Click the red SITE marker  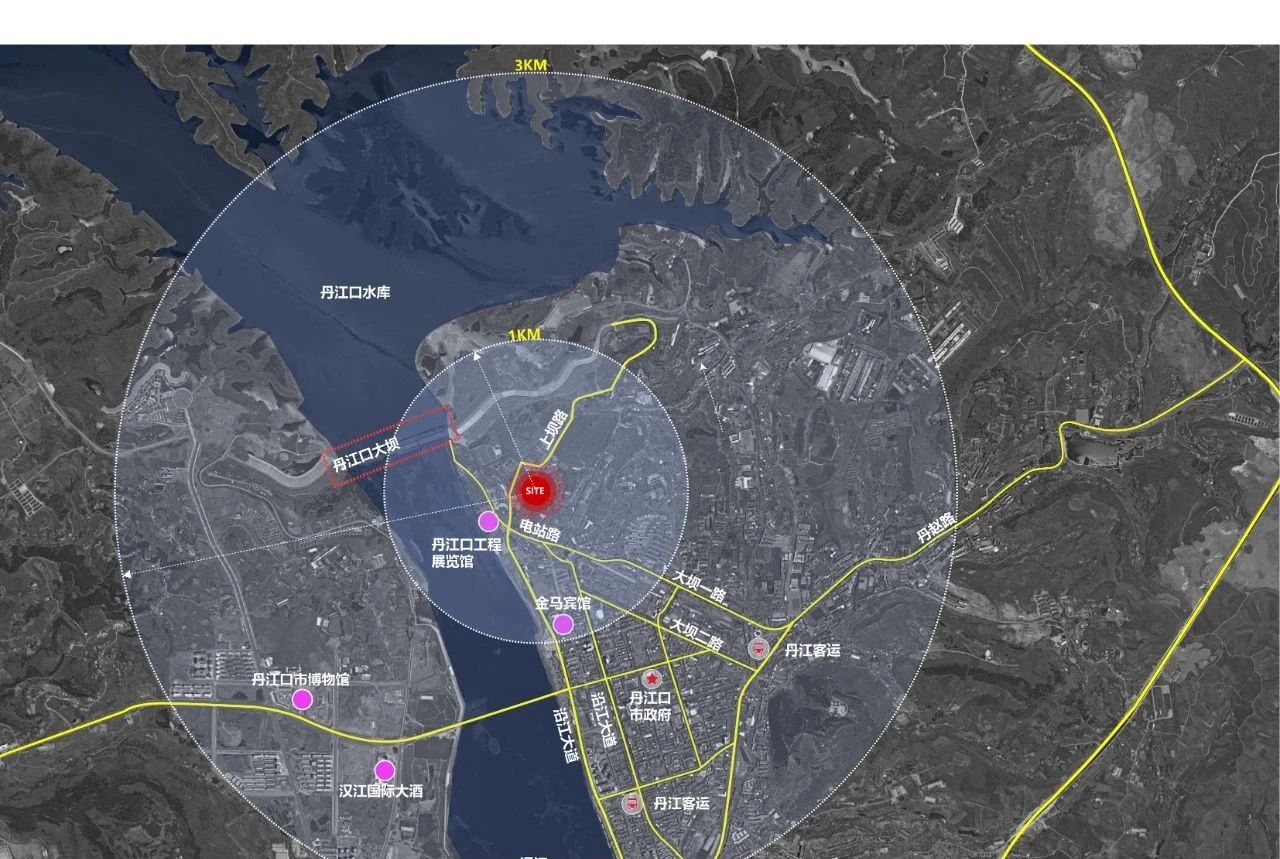click(x=536, y=491)
